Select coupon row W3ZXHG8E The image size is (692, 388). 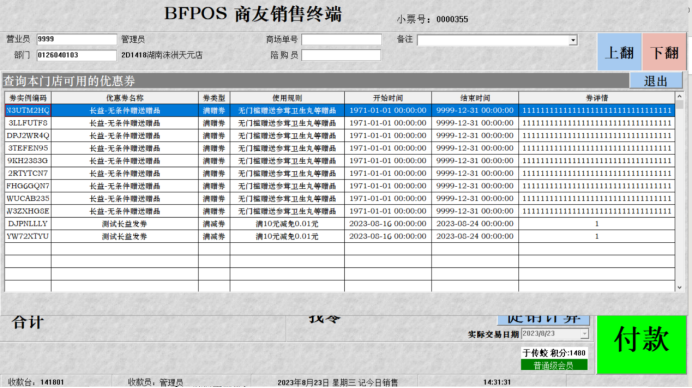point(339,211)
